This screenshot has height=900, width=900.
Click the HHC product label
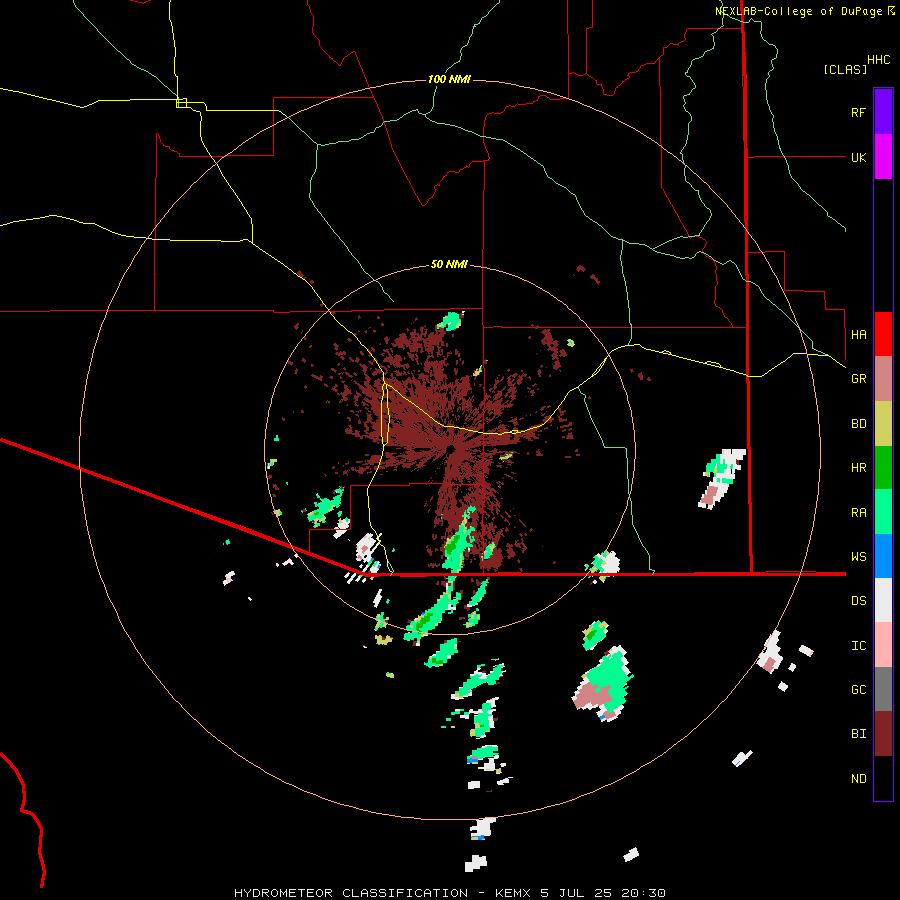coord(879,60)
